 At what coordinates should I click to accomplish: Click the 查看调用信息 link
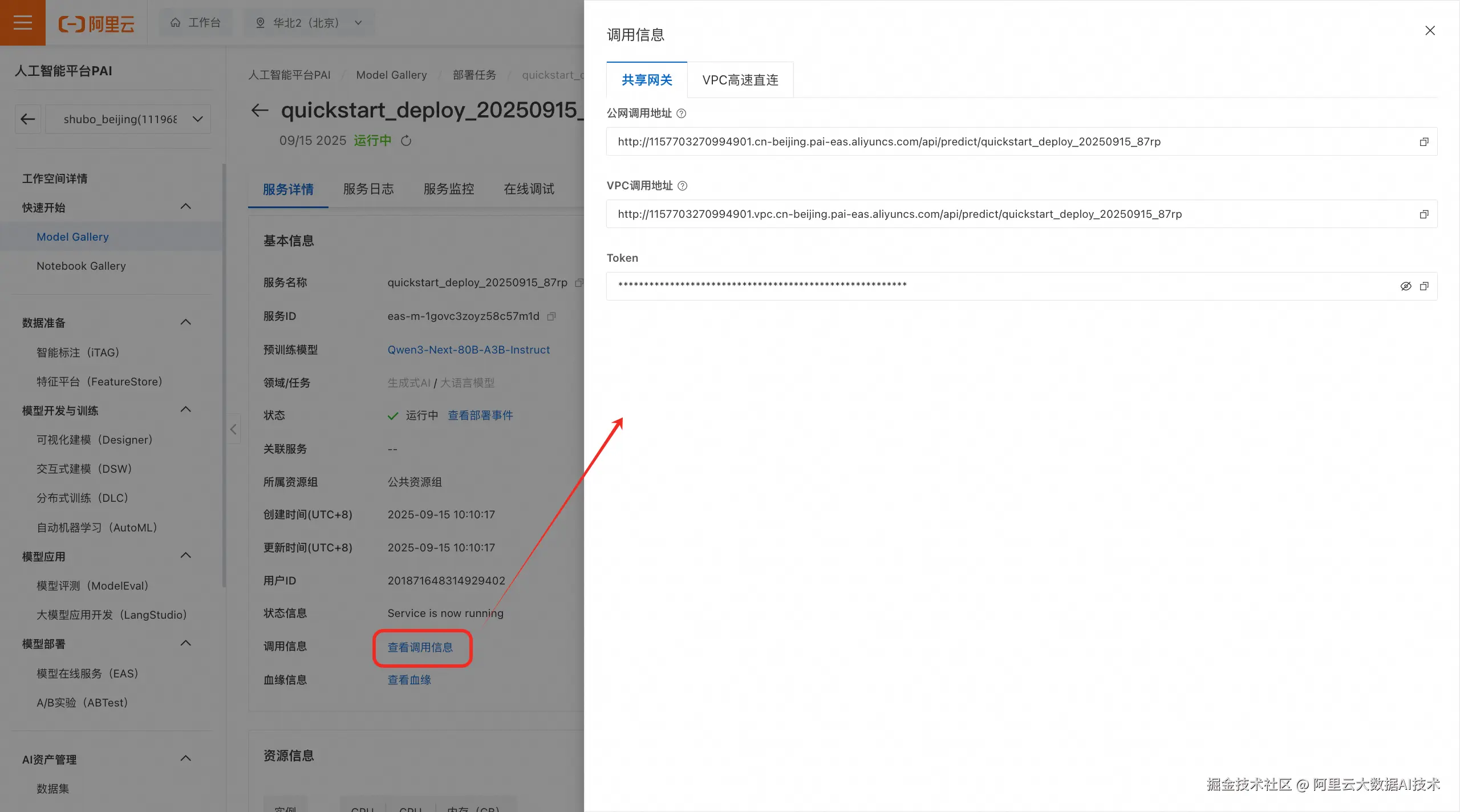(420, 647)
